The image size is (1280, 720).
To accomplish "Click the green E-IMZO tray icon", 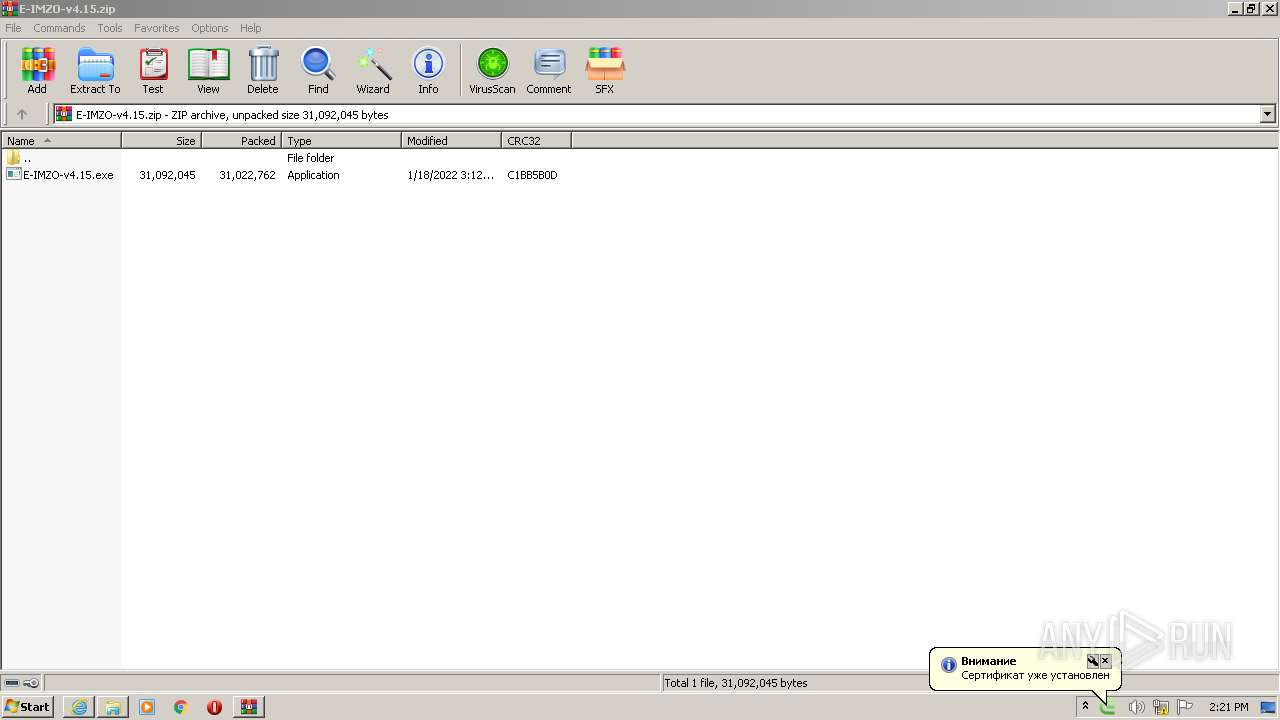I will 1108,707.
